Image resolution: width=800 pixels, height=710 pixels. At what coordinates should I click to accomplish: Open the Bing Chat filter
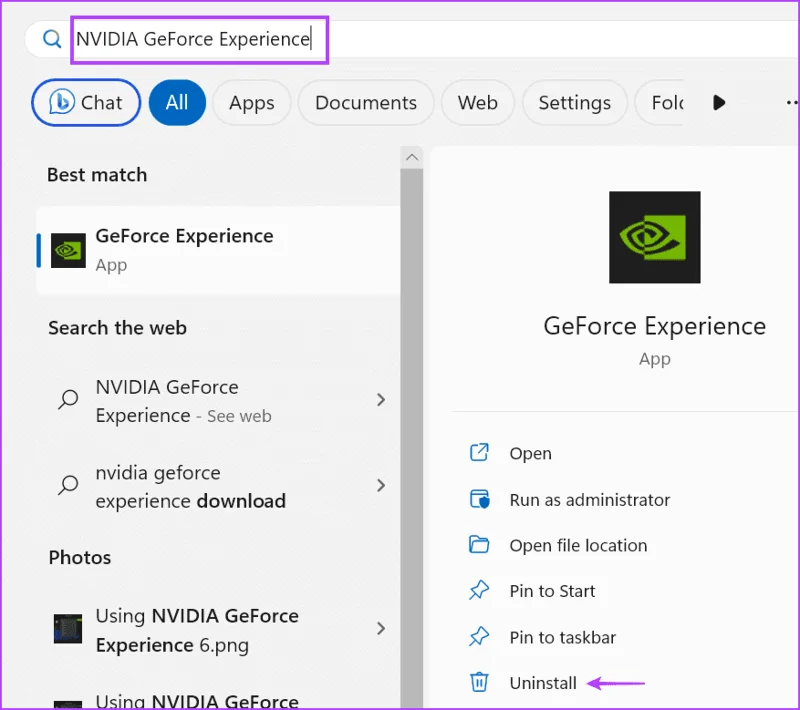click(x=86, y=103)
